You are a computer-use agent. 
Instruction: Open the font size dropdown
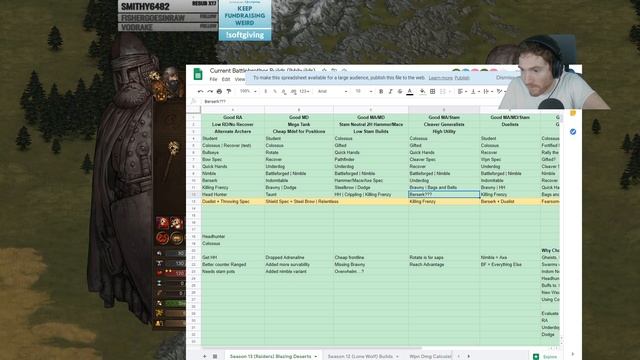363,91
